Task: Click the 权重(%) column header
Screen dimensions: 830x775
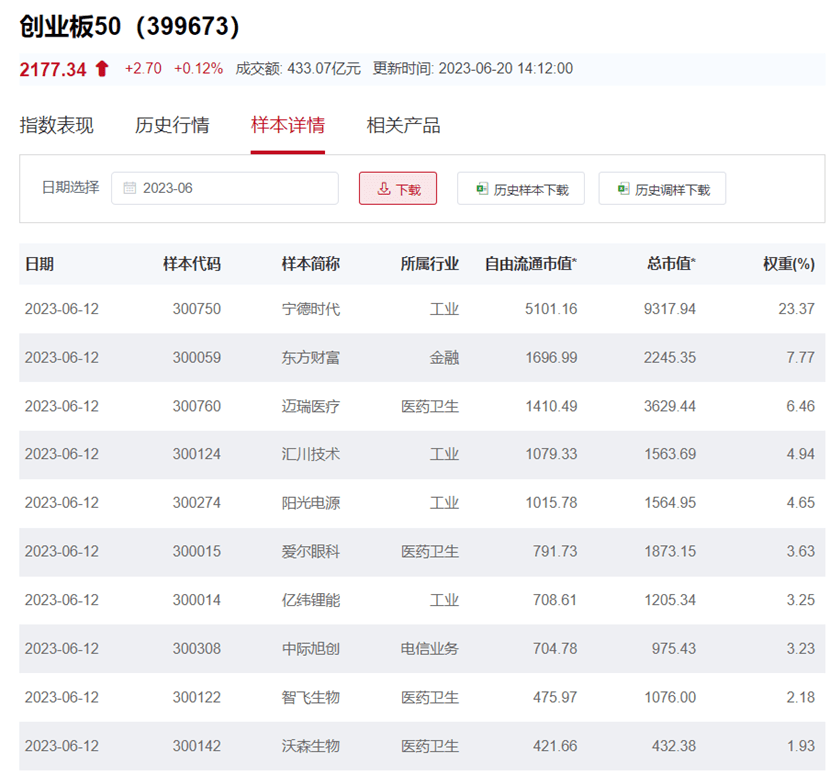Action: (789, 264)
